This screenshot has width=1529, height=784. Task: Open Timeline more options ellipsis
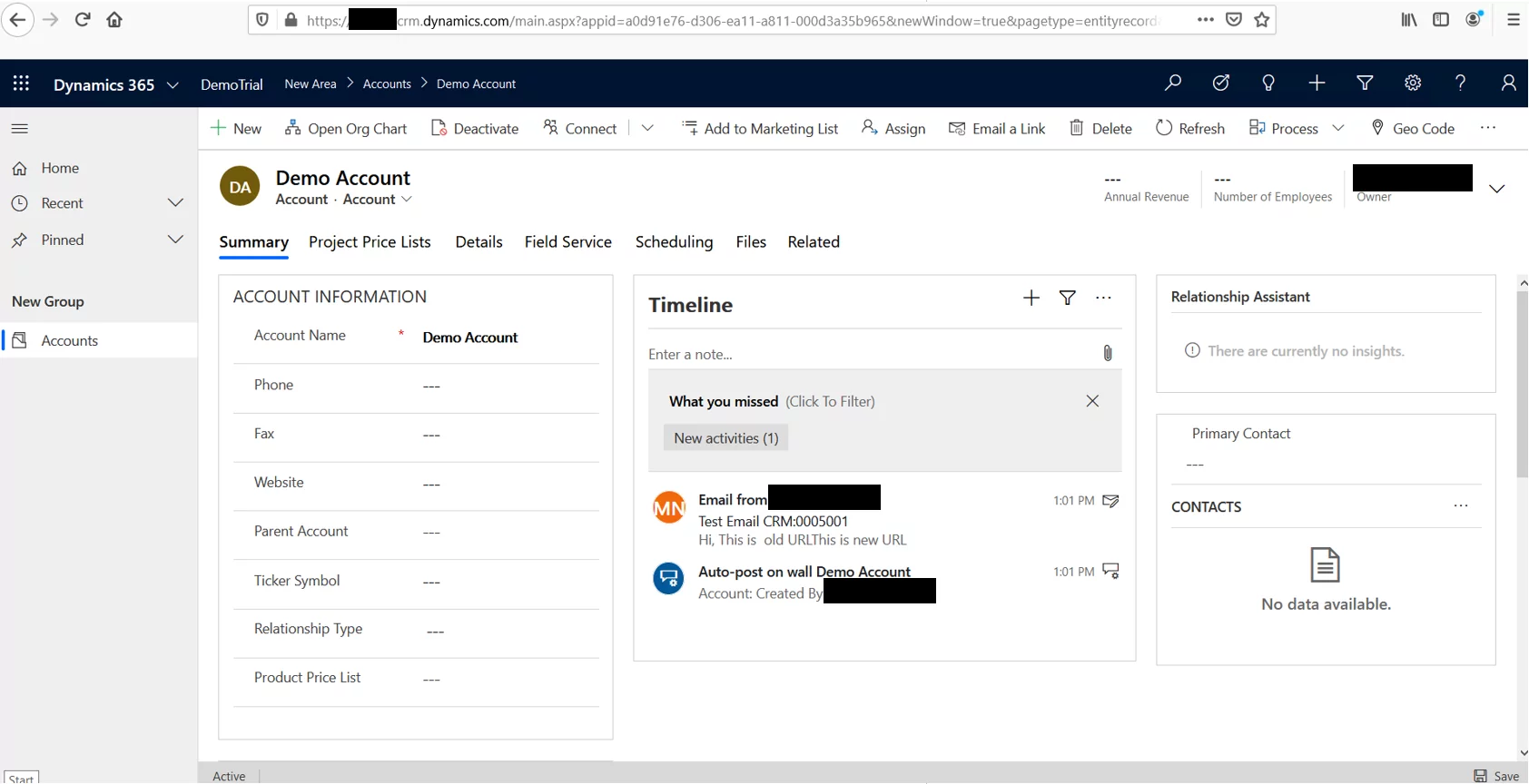tap(1103, 298)
